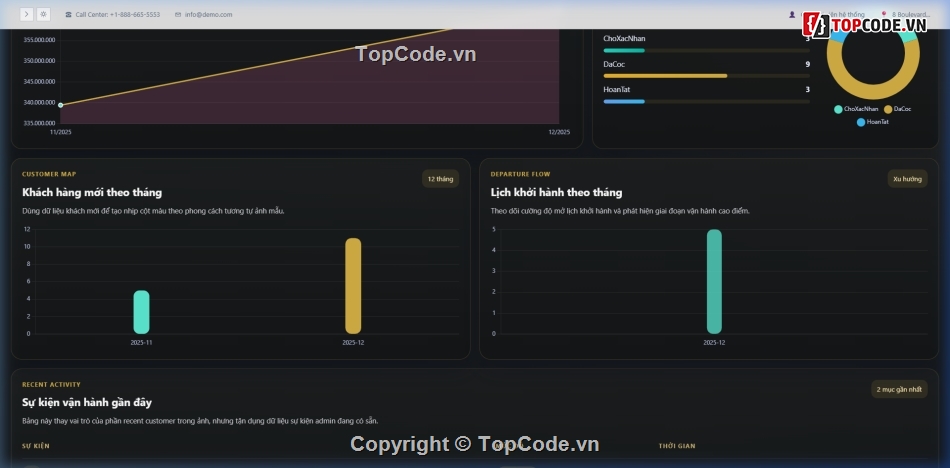Toggle DaCoc legend entry on donut chart
This screenshot has width=950, height=468.
tap(897, 109)
